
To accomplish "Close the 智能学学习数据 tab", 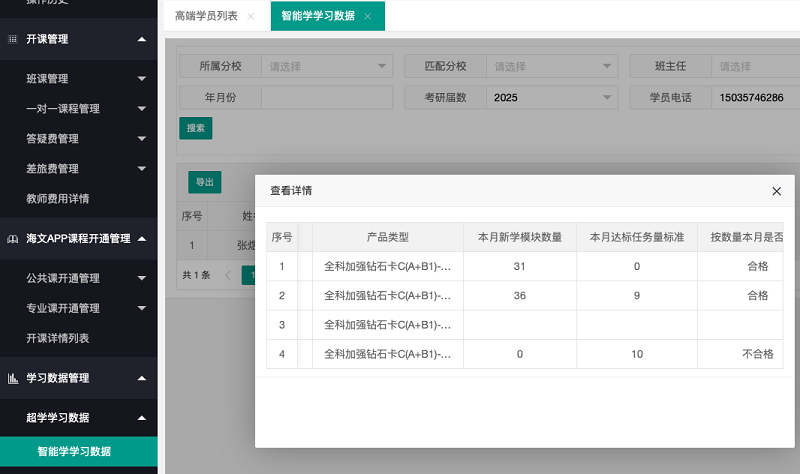I will coord(368,17).
